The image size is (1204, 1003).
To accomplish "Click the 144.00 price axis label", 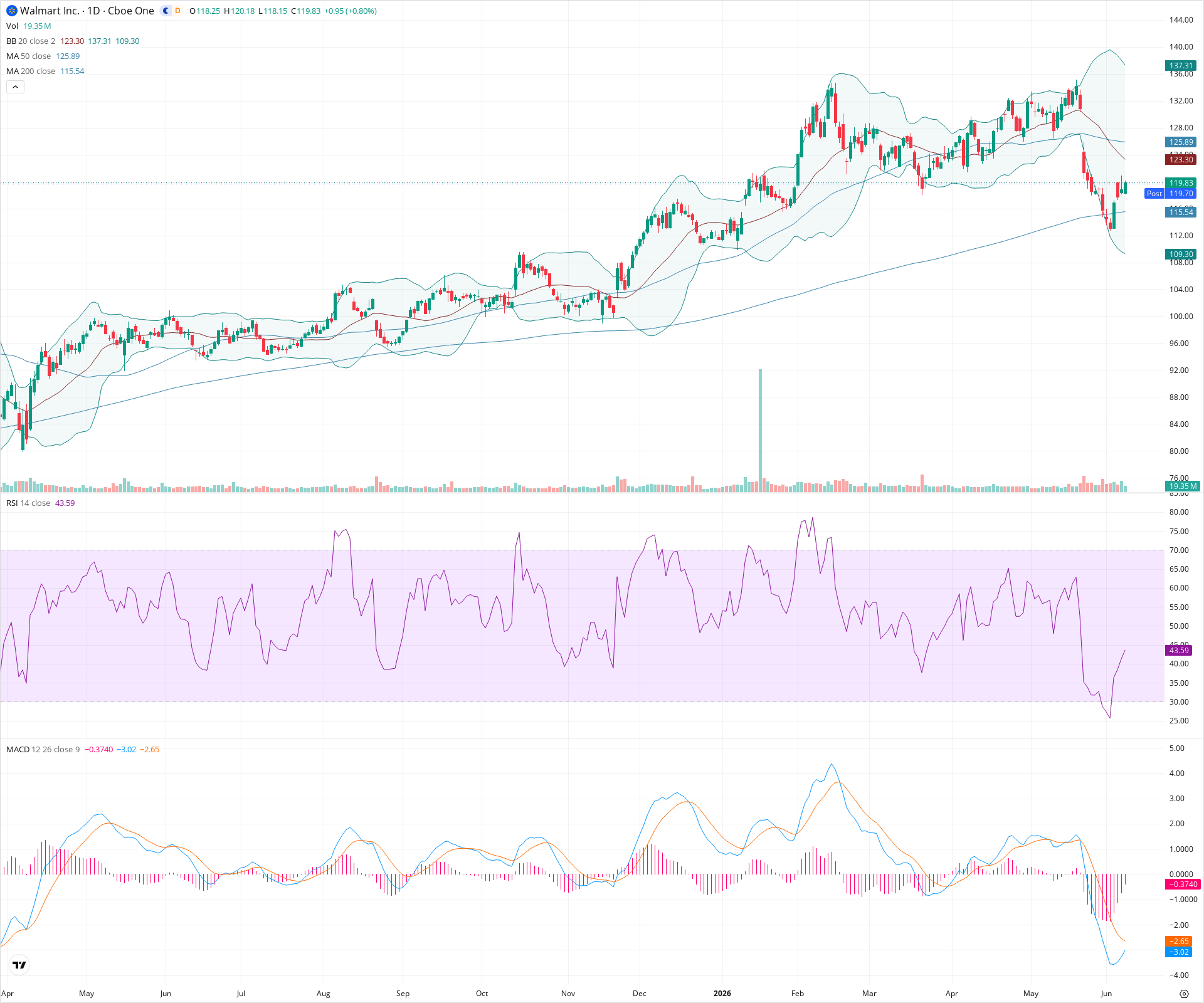I will pos(1181,20).
